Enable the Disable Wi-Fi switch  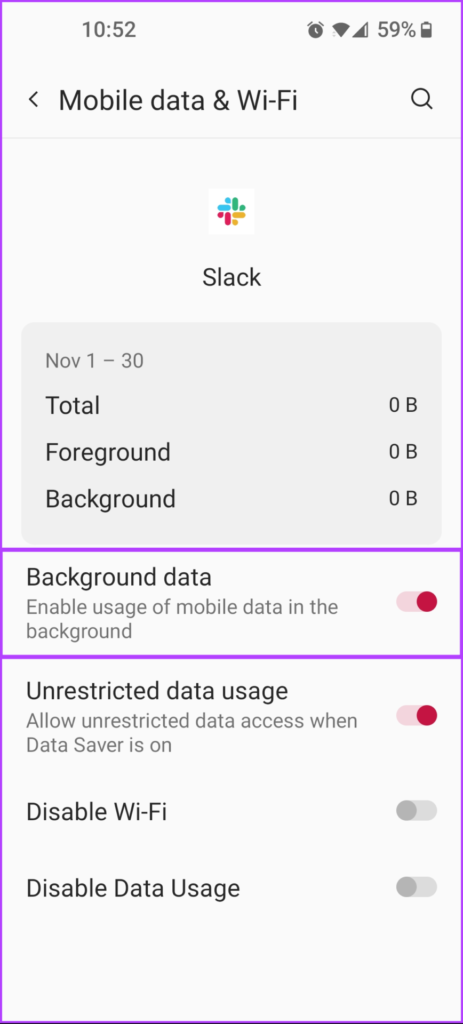[x=416, y=811]
